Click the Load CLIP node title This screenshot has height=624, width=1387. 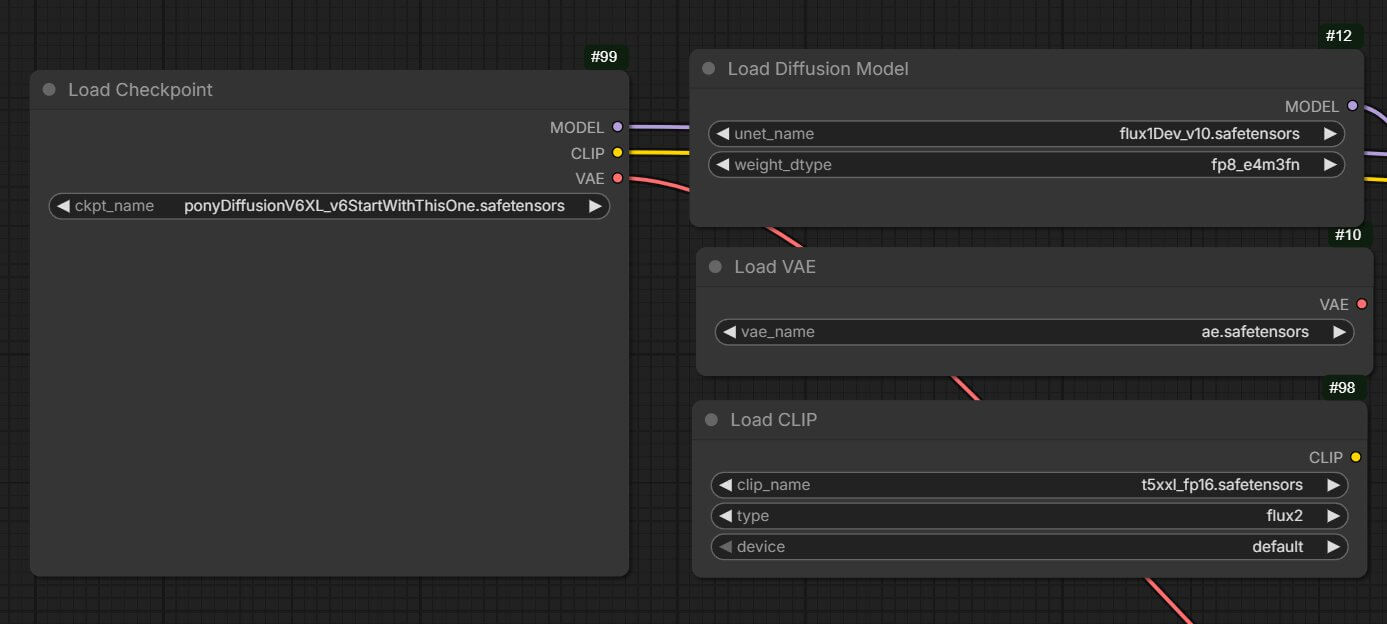coord(773,420)
